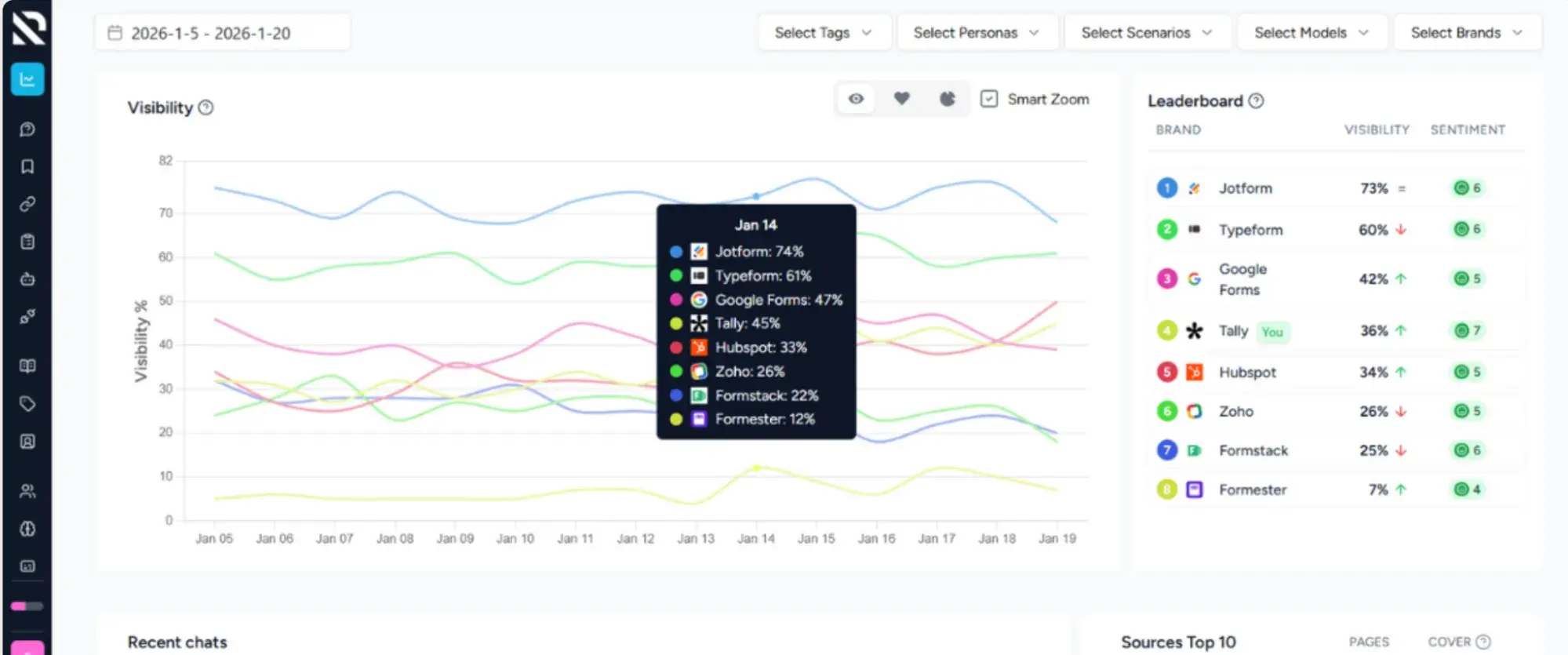Open the analytics chart sidebar icon
Screen dimensions: 1568x655
[27, 79]
